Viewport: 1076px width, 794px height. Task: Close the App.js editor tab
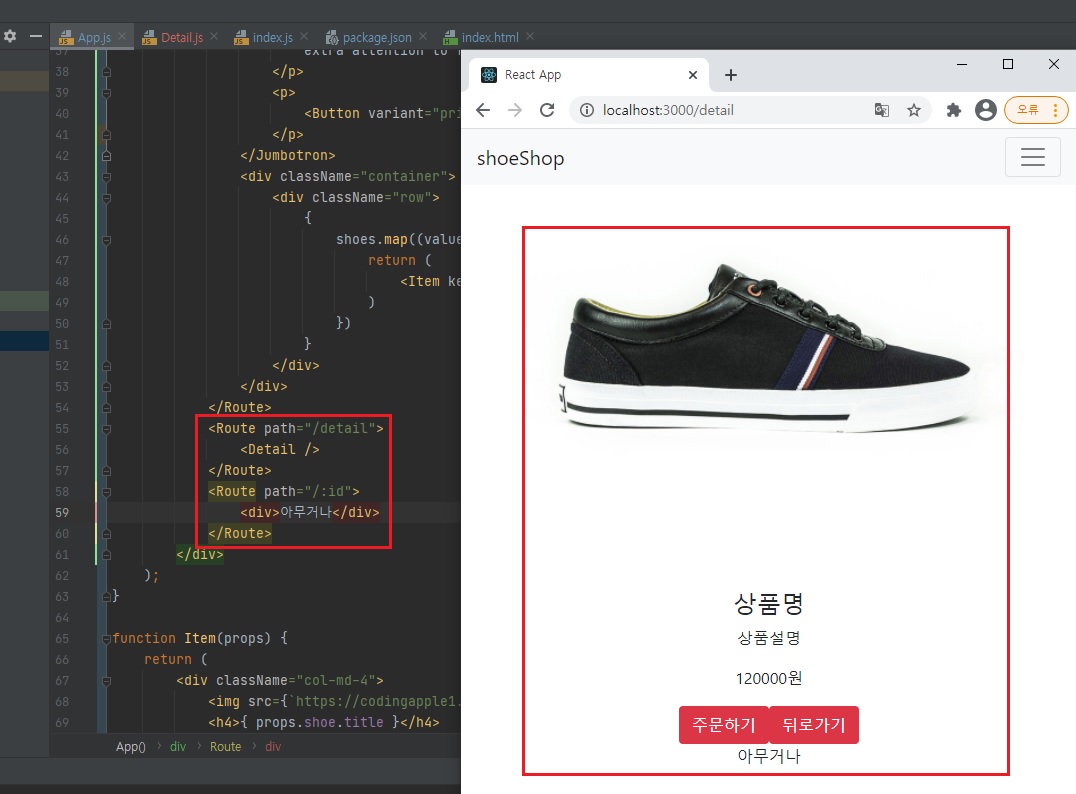coord(121,36)
